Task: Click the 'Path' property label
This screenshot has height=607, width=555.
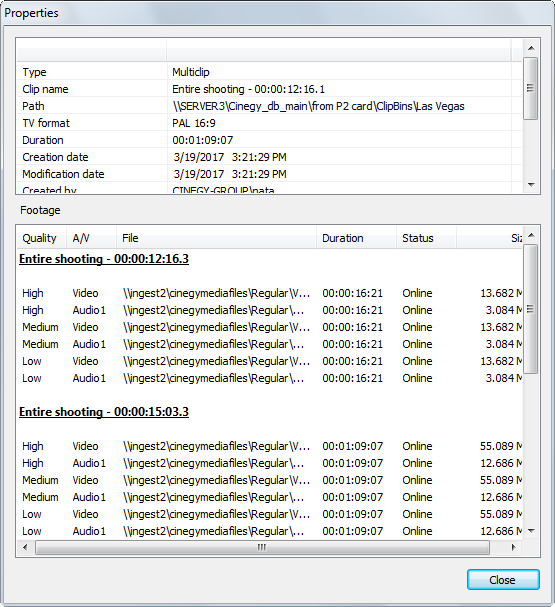Action: [33, 106]
